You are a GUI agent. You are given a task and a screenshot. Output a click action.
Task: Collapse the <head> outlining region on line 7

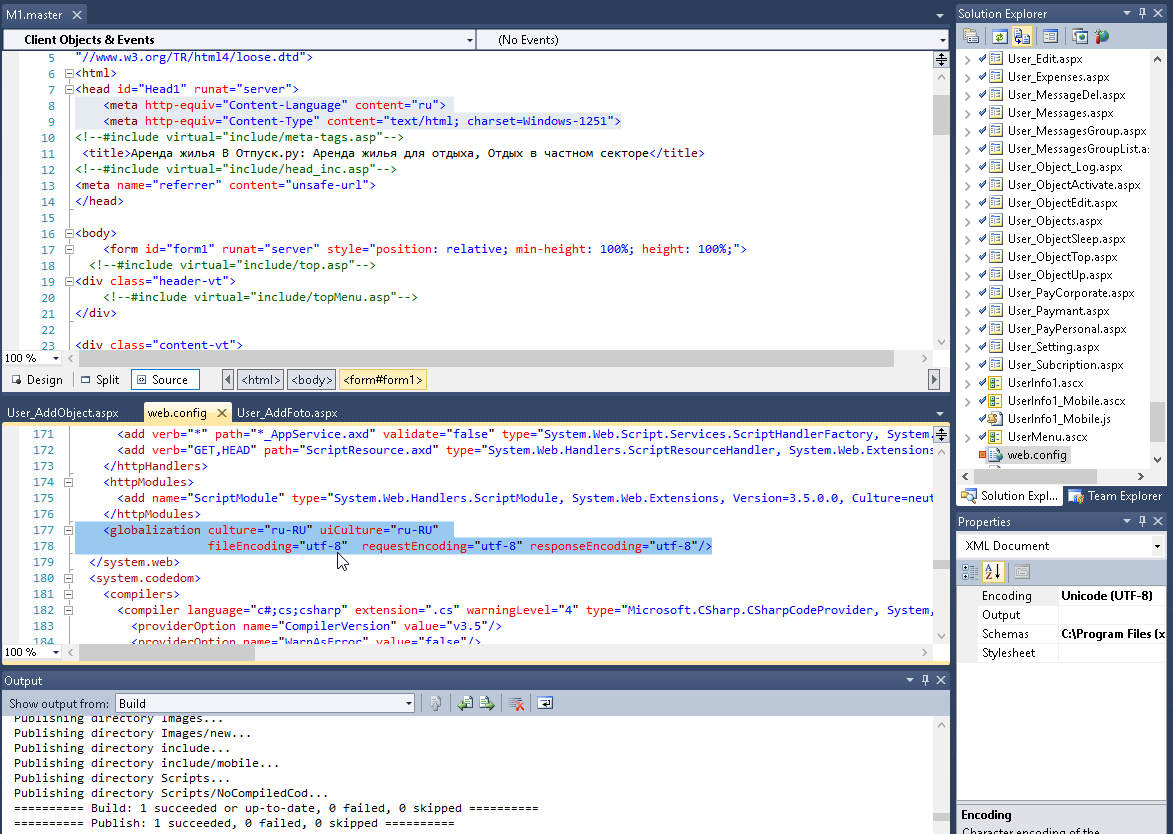pyautogui.click(x=69, y=89)
